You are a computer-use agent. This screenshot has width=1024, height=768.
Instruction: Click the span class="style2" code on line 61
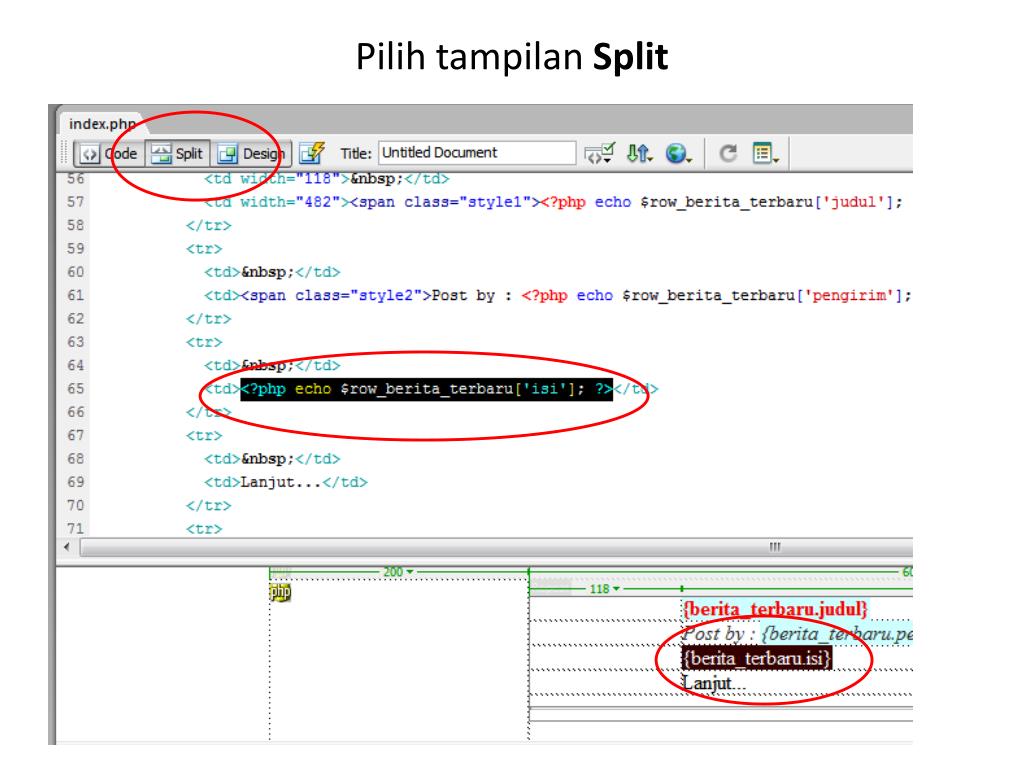pyautogui.click(x=336, y=295)
